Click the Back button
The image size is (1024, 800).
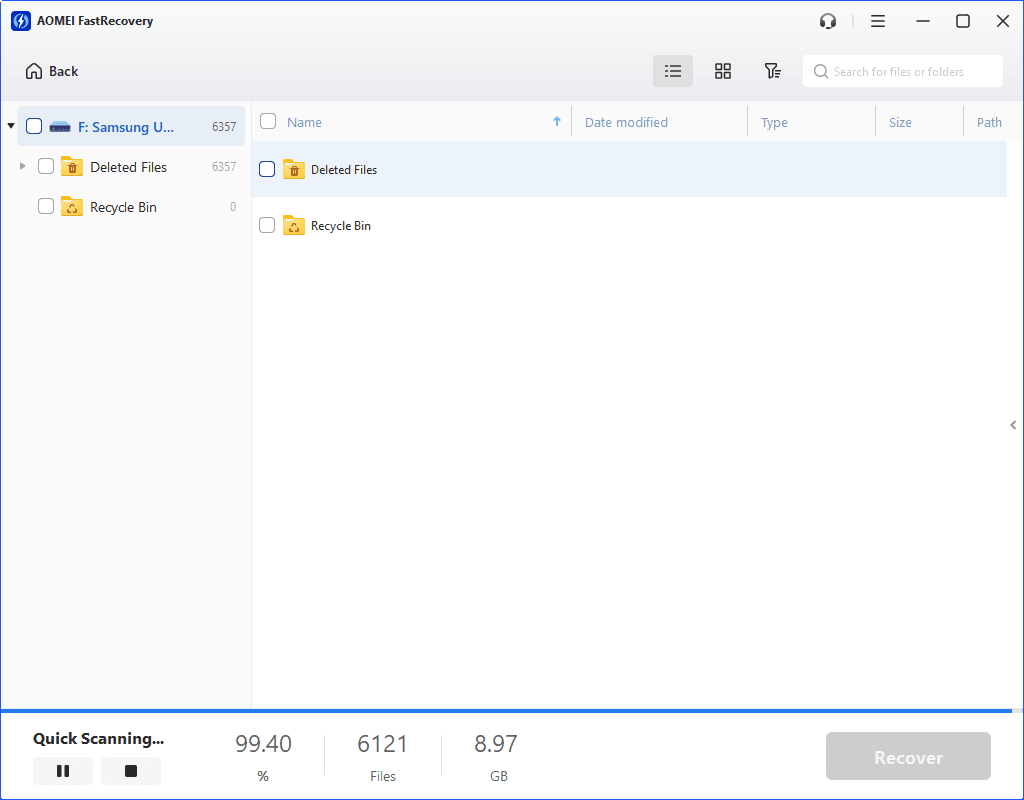tap(51, 71)
